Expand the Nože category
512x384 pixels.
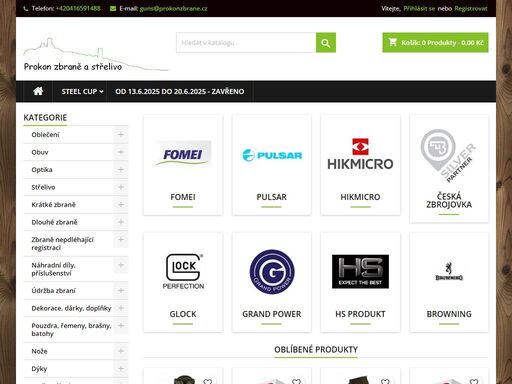(x=121, y=351)
